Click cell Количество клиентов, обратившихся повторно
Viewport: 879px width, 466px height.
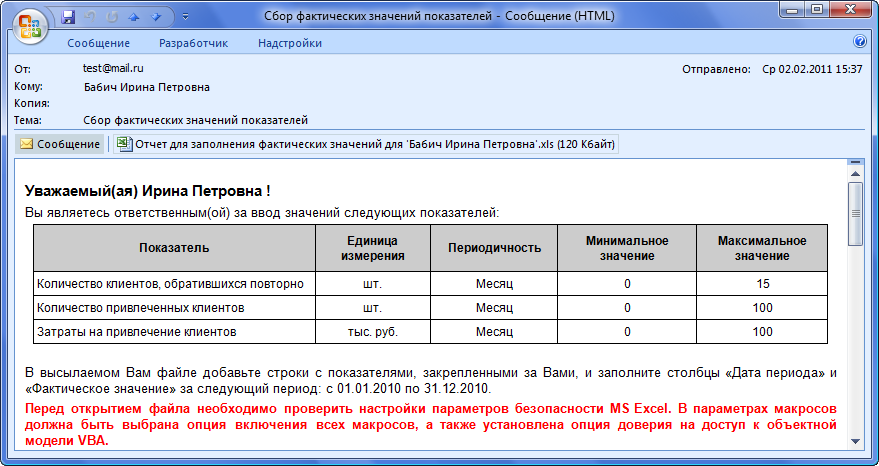tap(174, 284)
